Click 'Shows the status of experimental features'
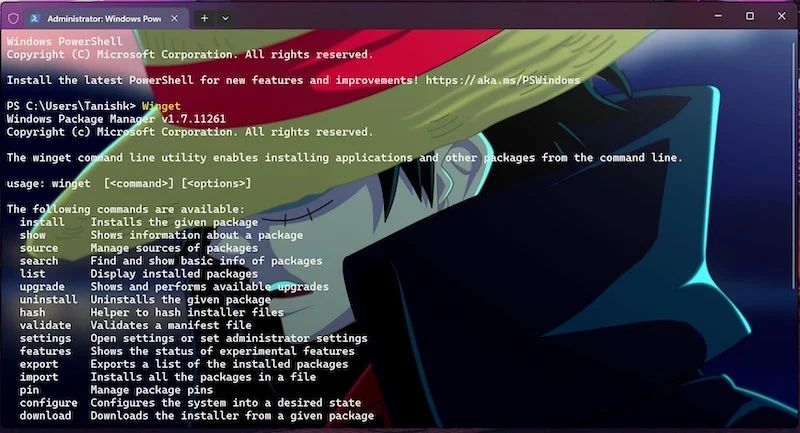 tap(222, 351)
